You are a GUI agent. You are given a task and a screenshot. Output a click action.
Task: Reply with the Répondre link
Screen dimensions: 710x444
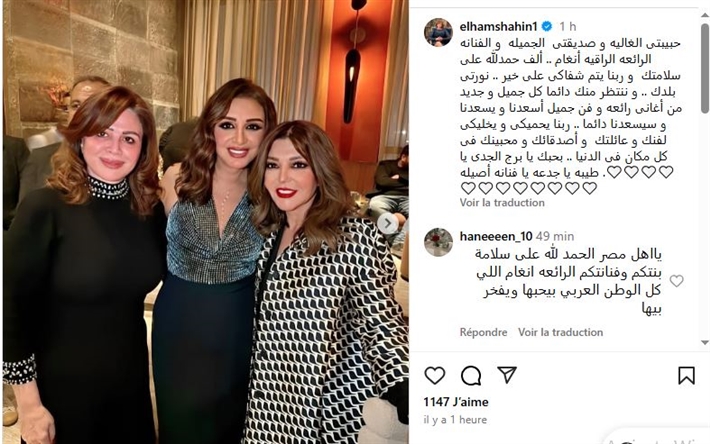[x=483, y=332]
